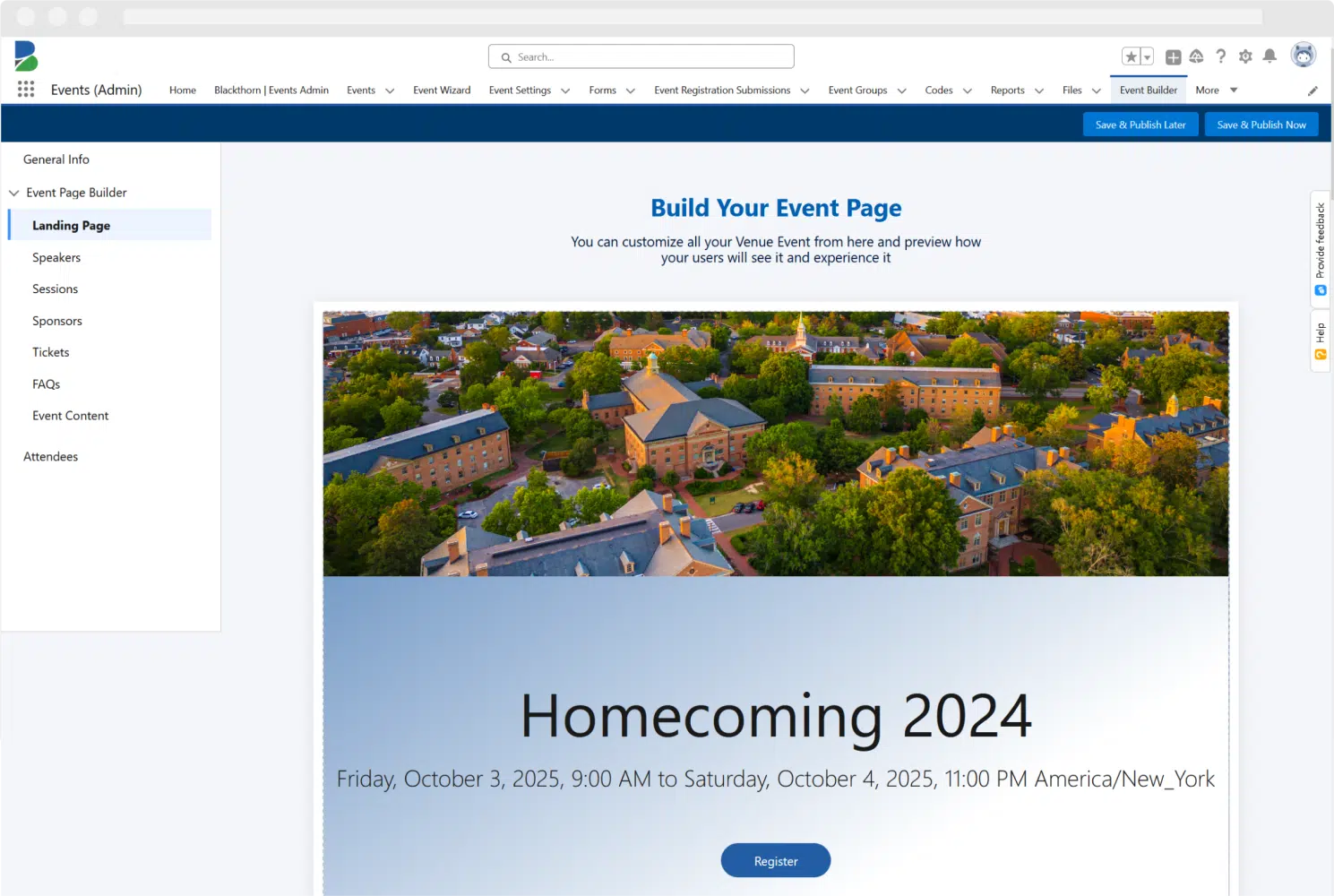This screenshot has width=1334, height=896.
Task: Click the Build Your Event Page heading
Action: point(776,208)
